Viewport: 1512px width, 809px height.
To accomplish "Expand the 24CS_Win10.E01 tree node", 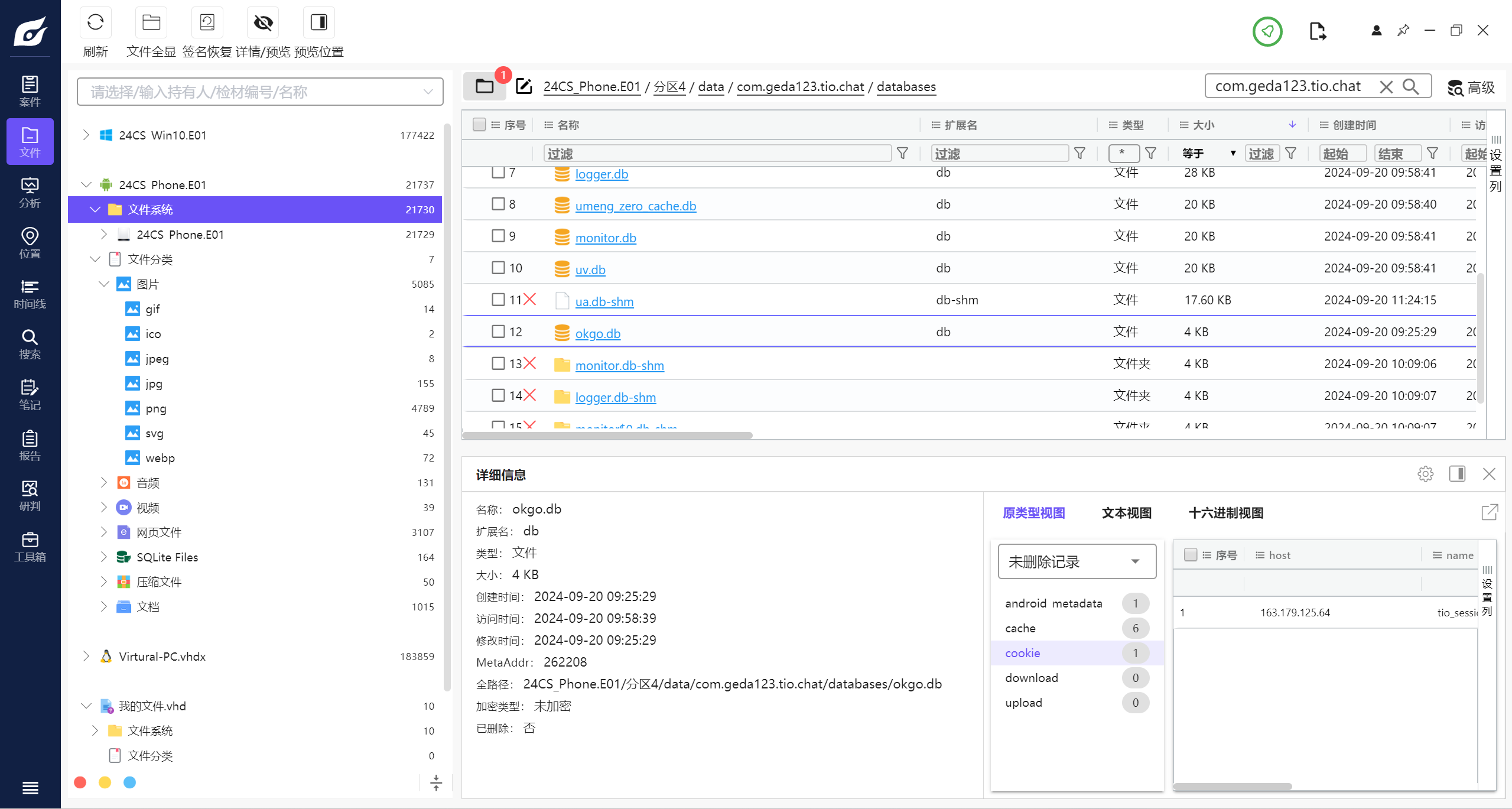I will pos(86,135).
